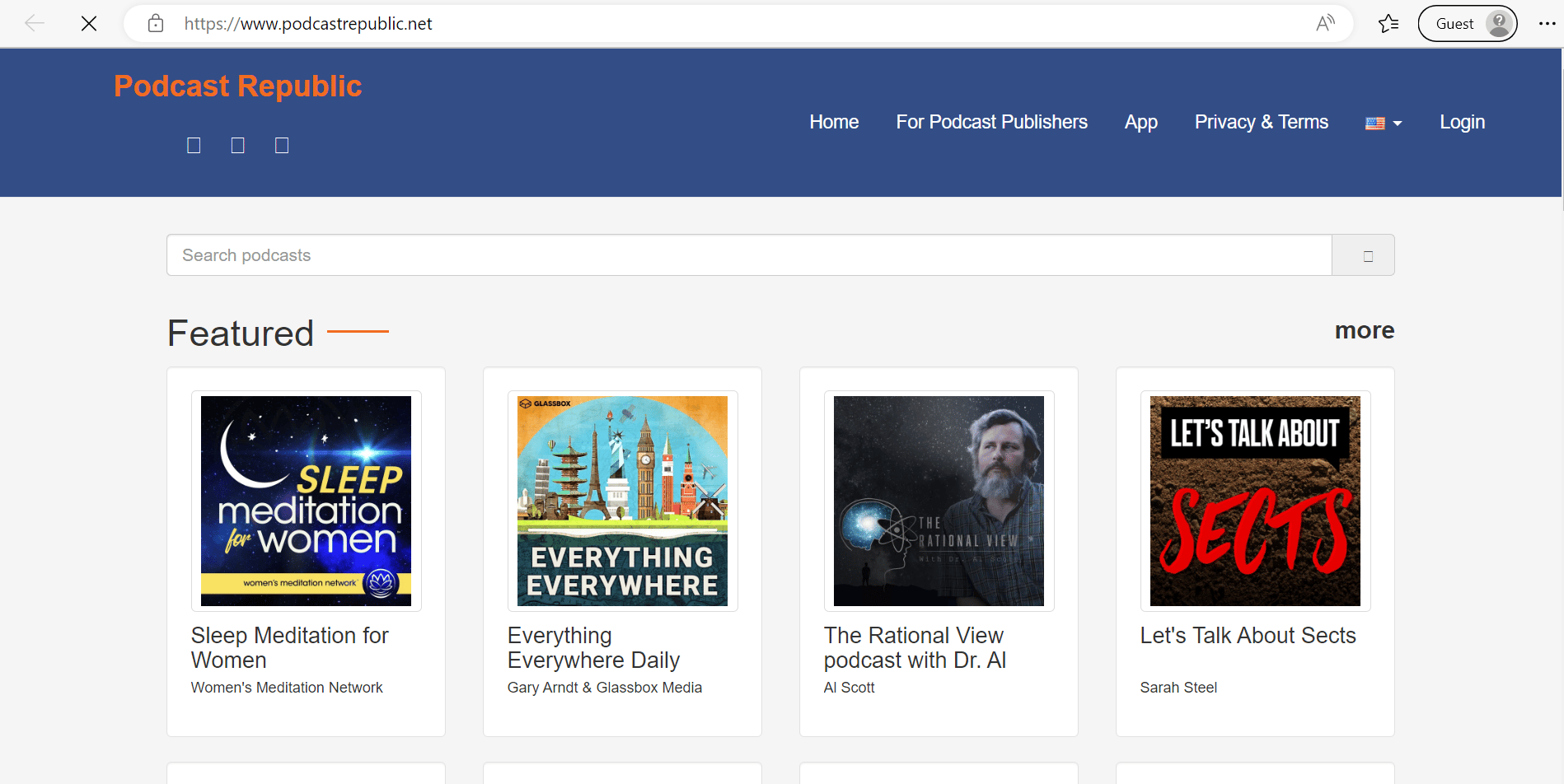Open browser Settings and more menu
The height and width of the screenshot is (784, 1564).
tap(1547, 24)
